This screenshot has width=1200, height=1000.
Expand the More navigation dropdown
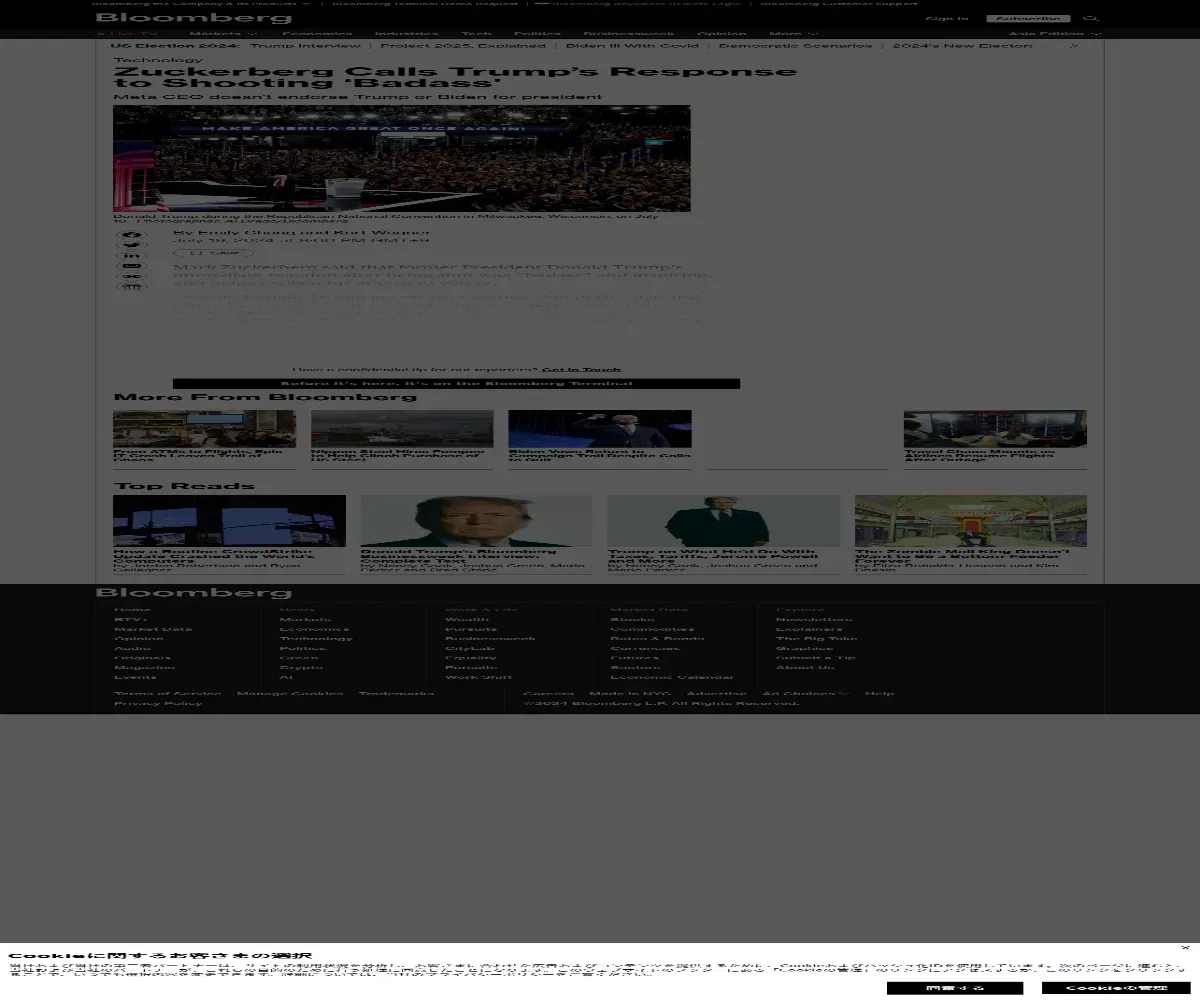point(793,34)
